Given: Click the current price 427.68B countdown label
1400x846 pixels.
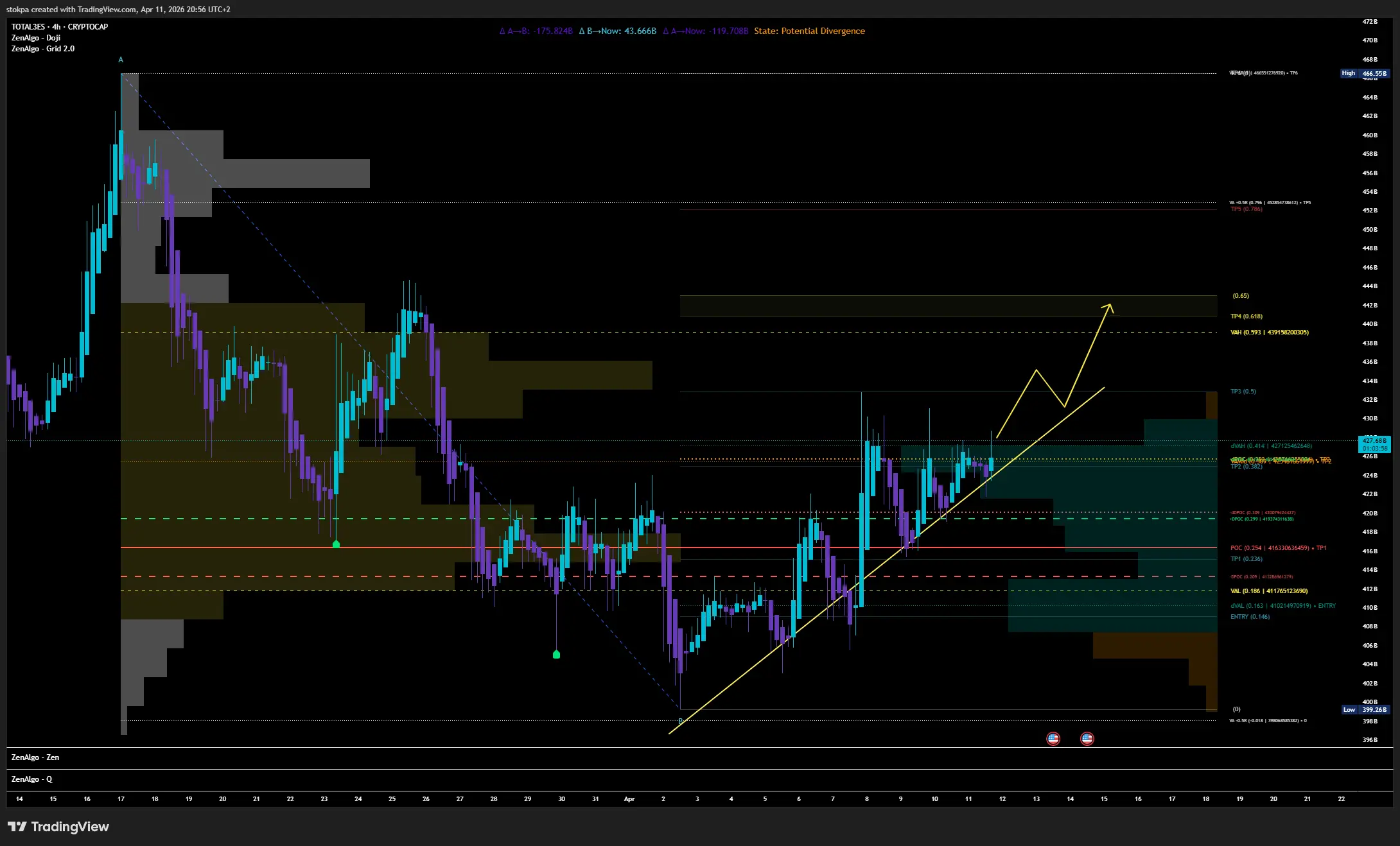Looking at the screenshot, I should pyautogui.click(x=1374, y=444).
